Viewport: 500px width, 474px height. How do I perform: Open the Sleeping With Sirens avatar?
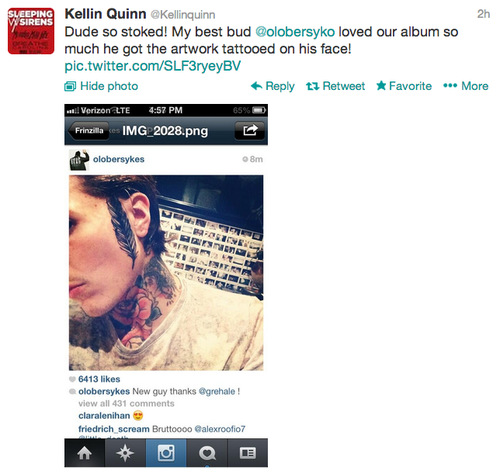point(31,31)
